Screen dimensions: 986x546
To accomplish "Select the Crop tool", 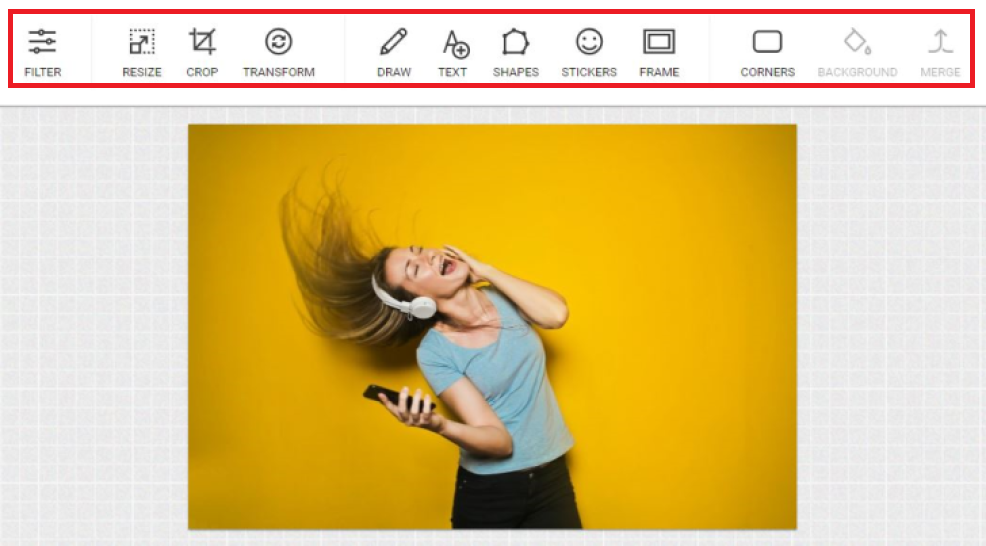I will click(202, 53).
